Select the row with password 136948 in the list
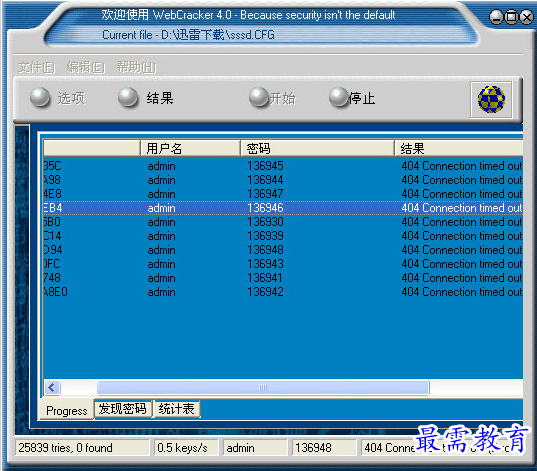The height and width of the screenshot is (471, 537). (283, 250)
